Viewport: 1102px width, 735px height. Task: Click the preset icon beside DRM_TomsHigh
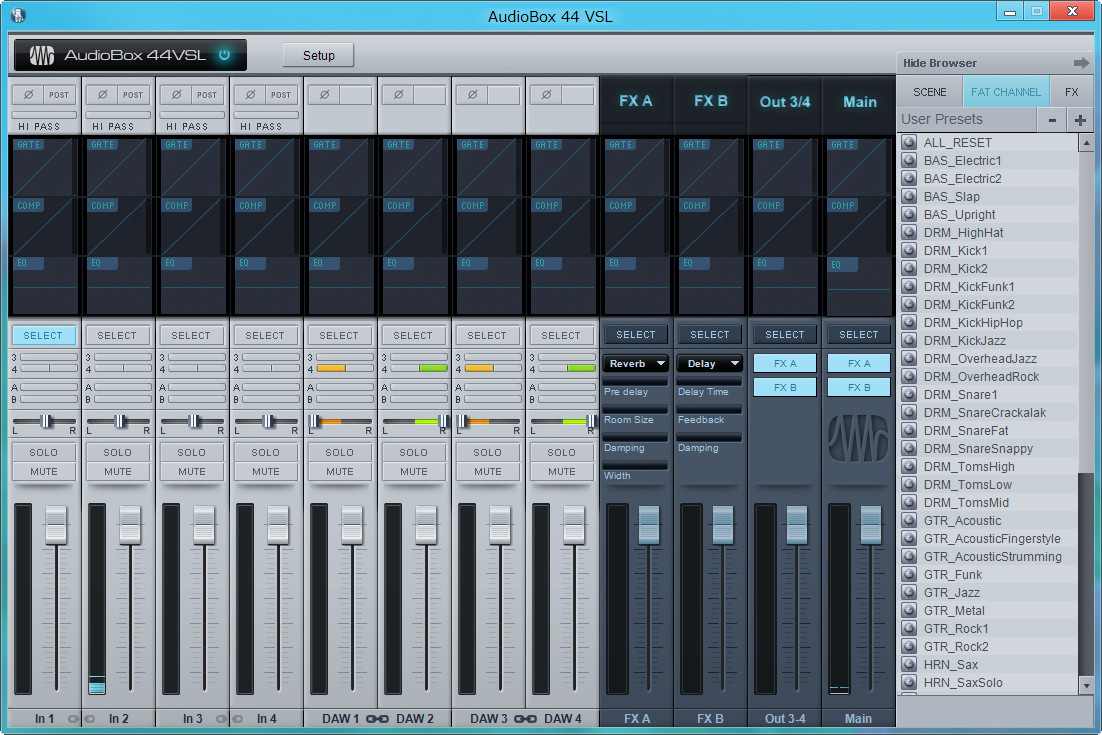(909, 466)
